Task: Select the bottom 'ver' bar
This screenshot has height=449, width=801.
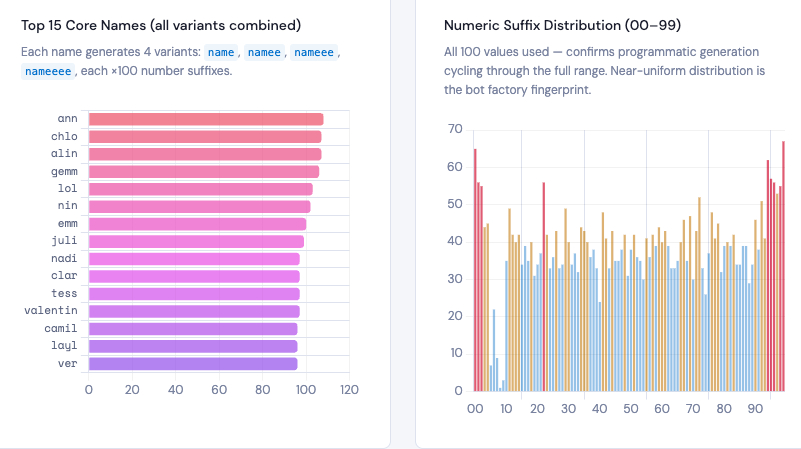Action: click(192, 364)
